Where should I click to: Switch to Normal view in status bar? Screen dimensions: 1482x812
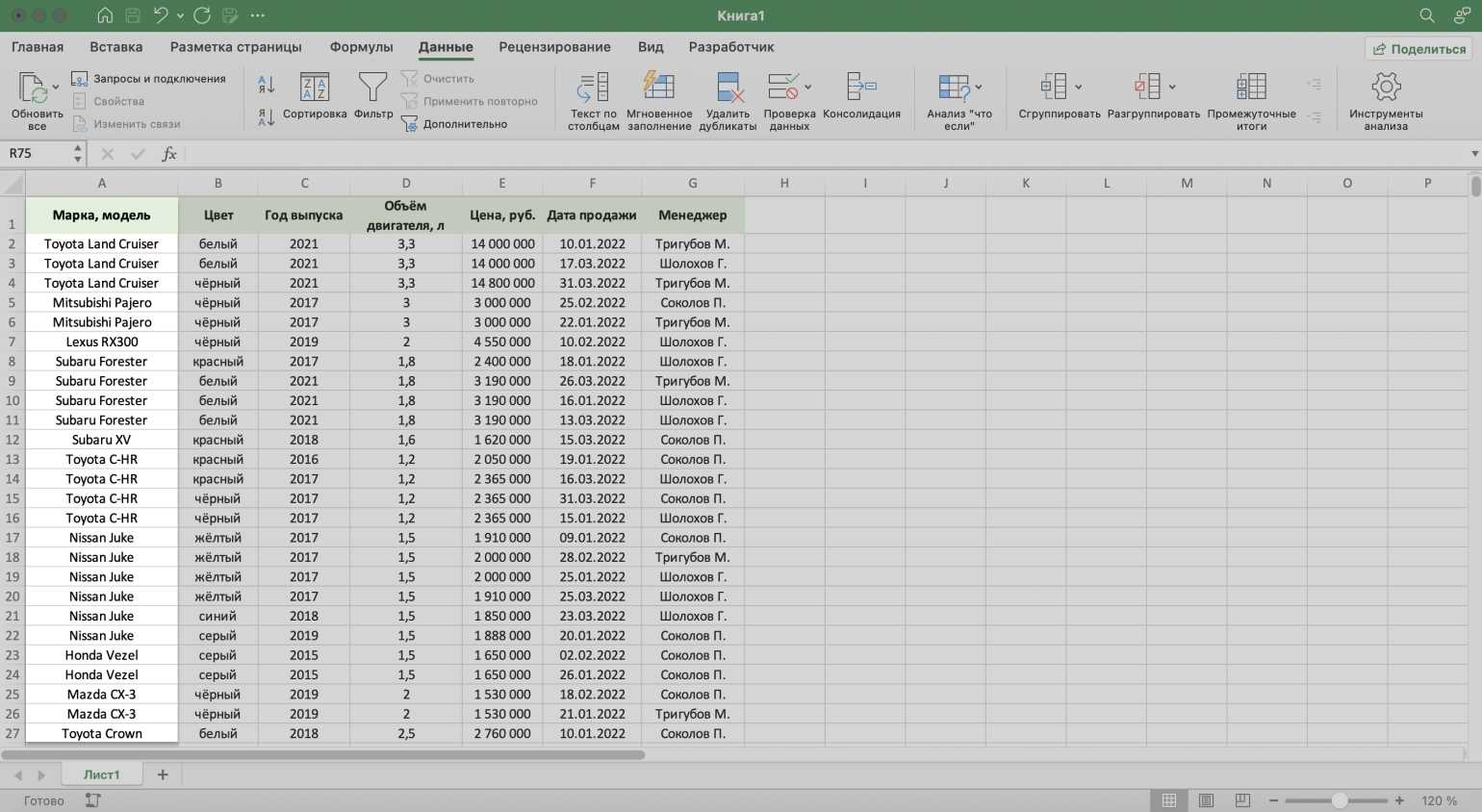1169,800
